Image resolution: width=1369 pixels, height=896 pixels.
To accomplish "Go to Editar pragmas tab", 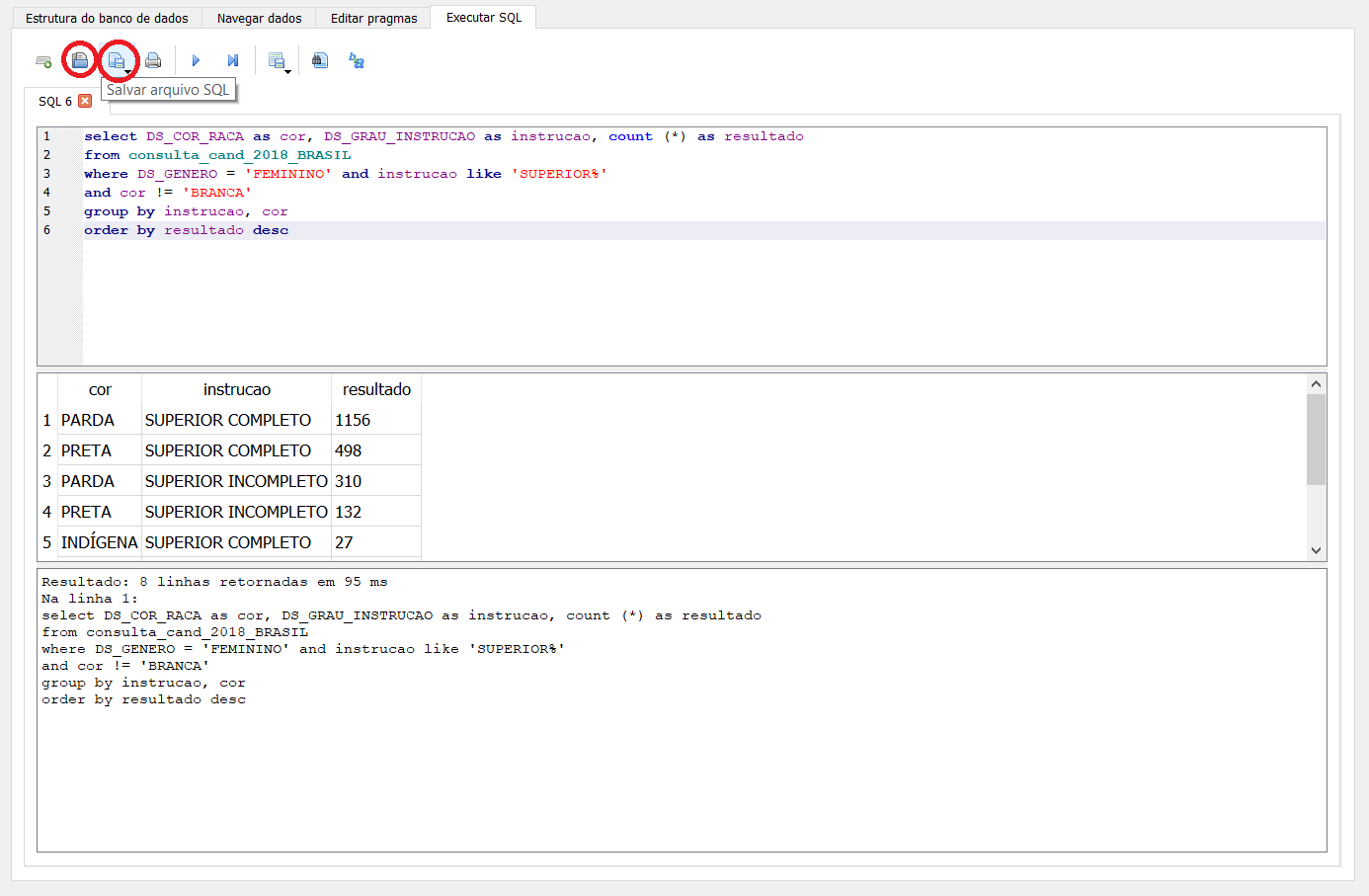I will coord(373,18).
